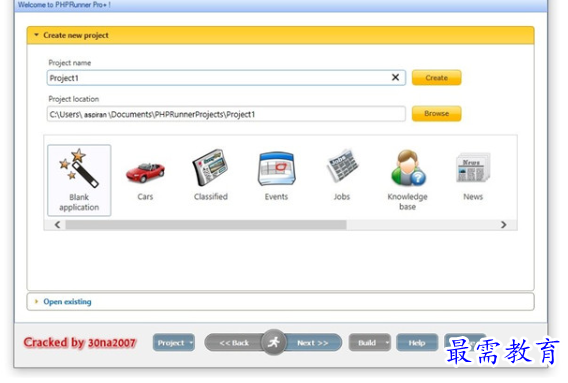Screen dimensions: 568x383
Task: Select the Events calendar template
Action: (x=276, y=169)
